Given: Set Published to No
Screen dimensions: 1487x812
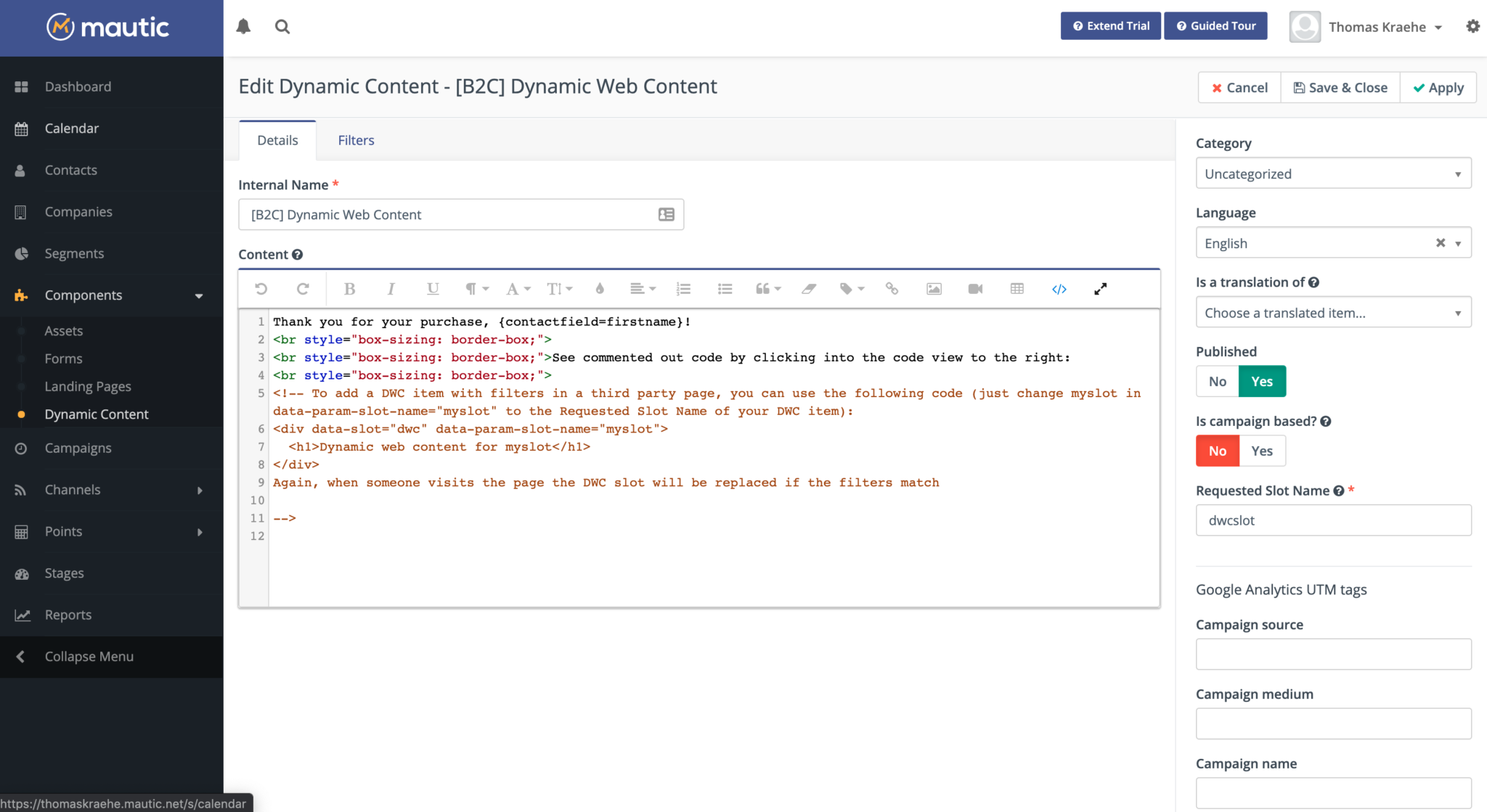Looking at the screenshot, I should click(1217, 381).
